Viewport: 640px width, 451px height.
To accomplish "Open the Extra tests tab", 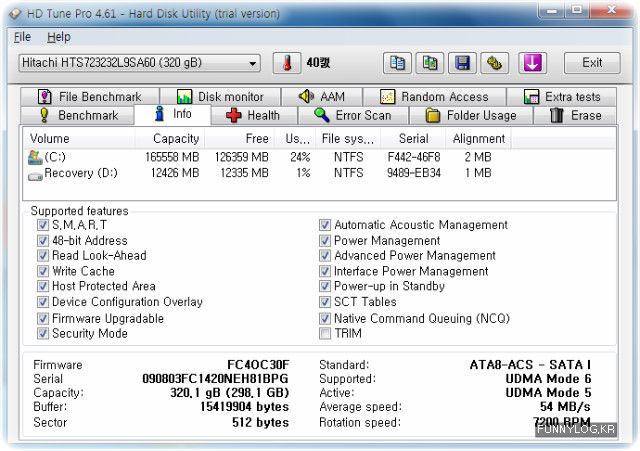I will pos(562,97).
